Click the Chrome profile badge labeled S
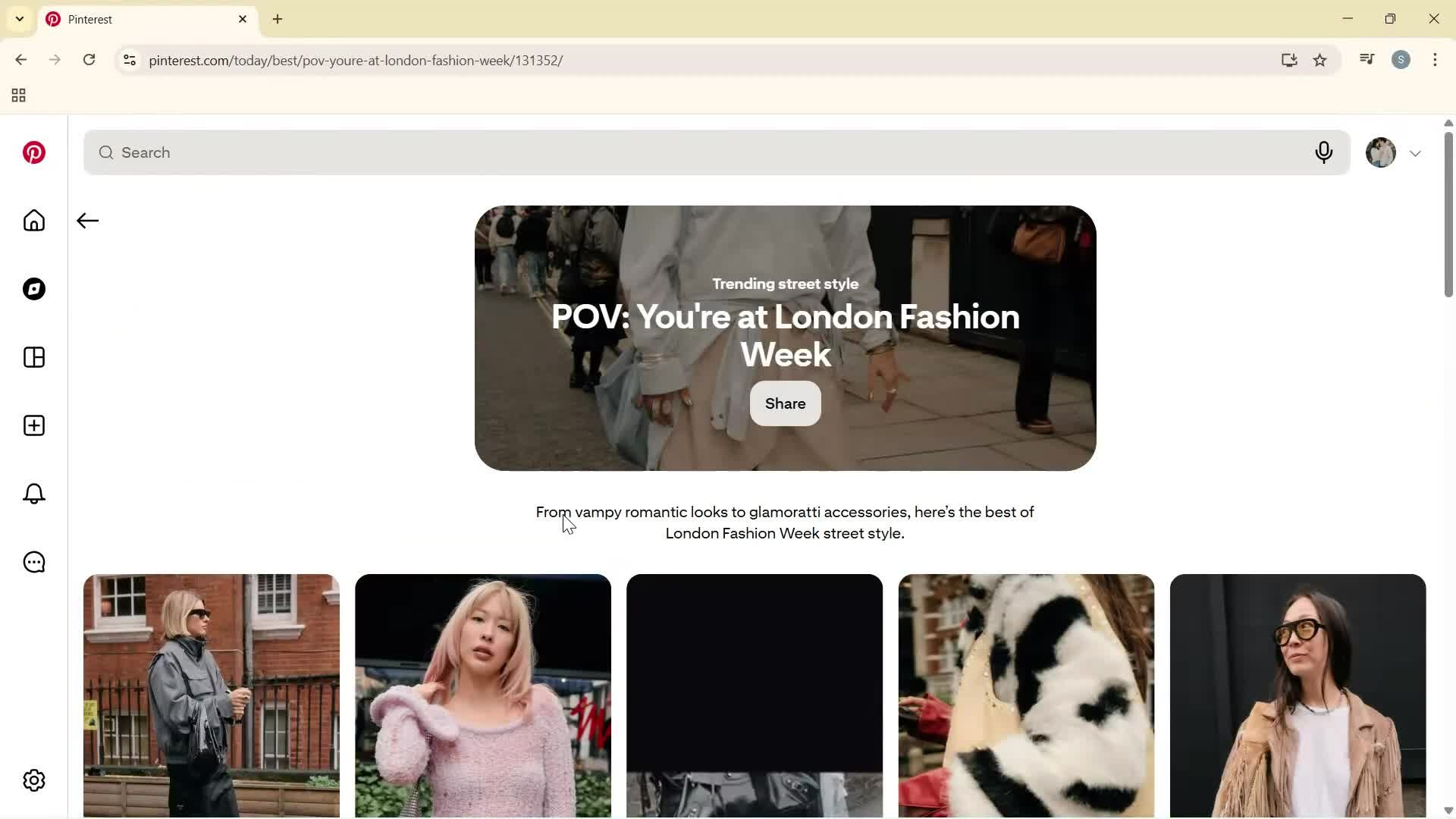This screenshot has height=819, width=1456. coord(1401,60)
